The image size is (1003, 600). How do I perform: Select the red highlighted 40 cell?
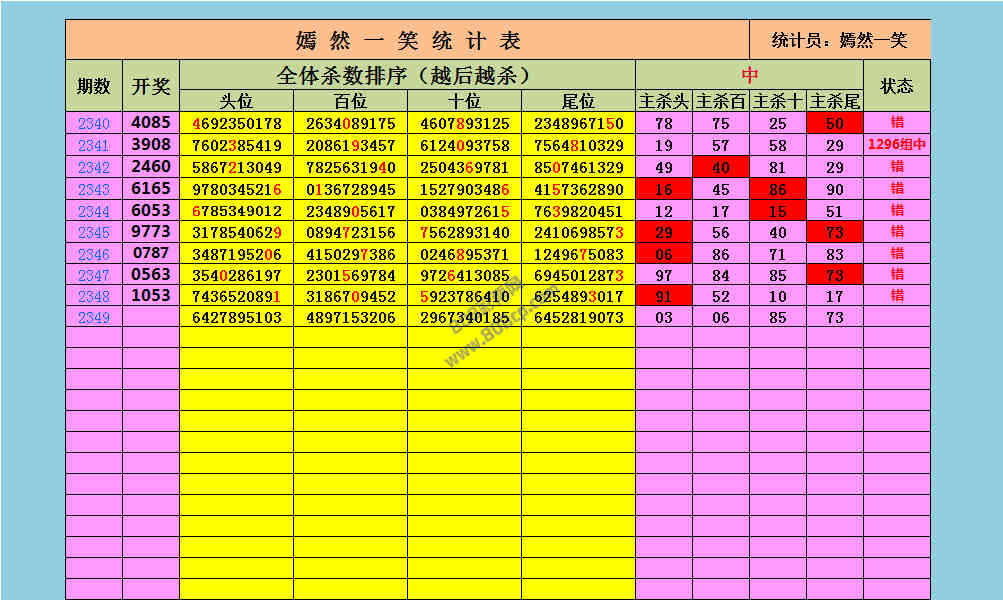721,167
